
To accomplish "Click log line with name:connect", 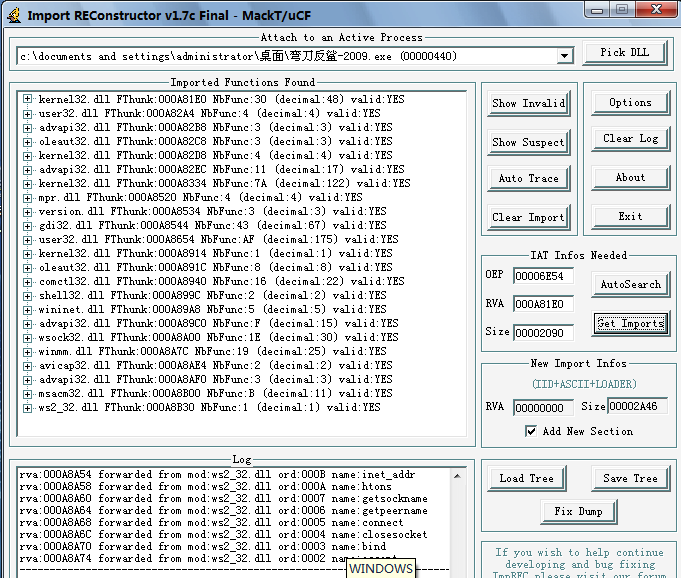I will pos(211,522).
